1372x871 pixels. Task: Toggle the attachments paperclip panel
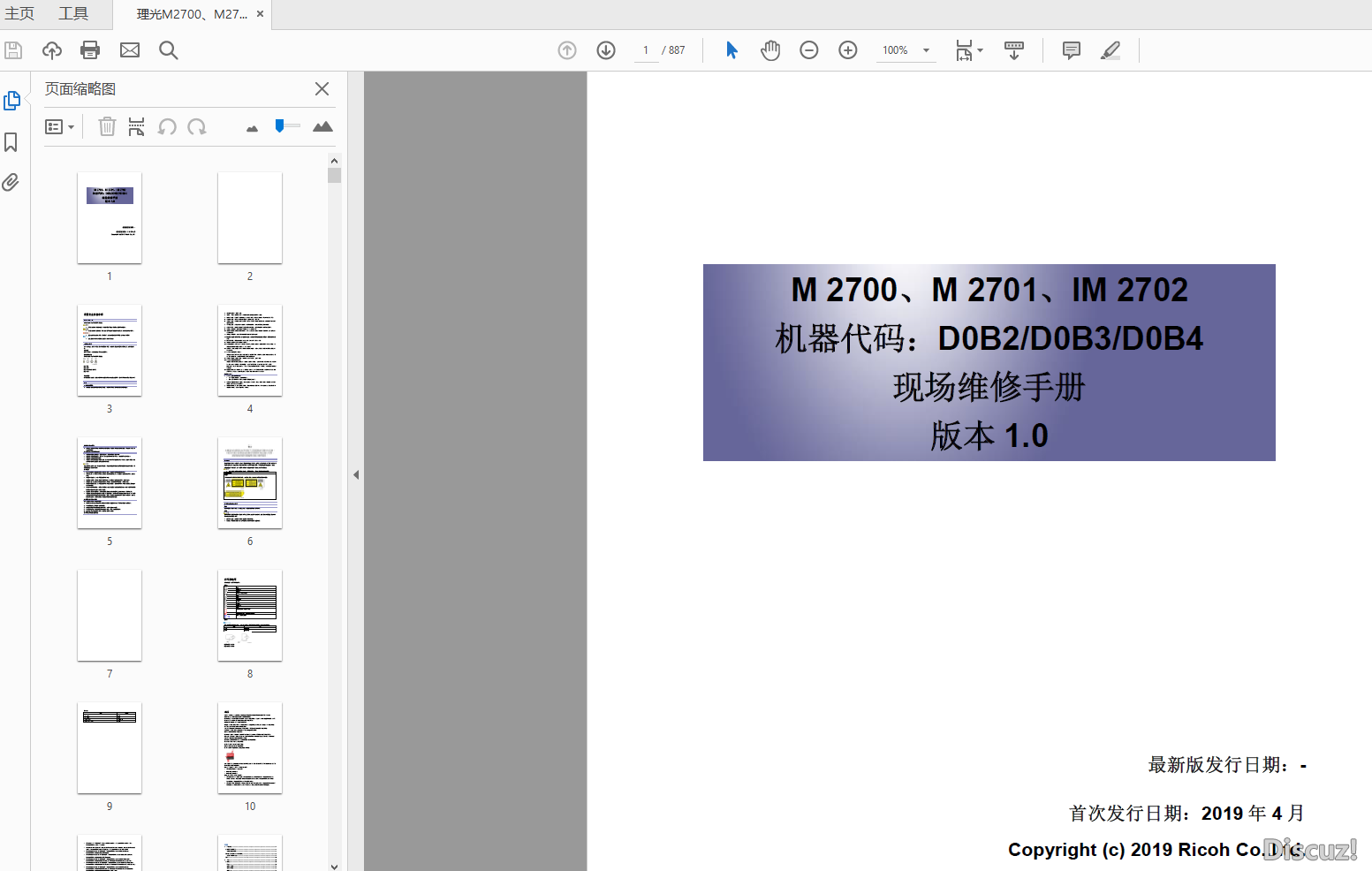coord(11,182)
